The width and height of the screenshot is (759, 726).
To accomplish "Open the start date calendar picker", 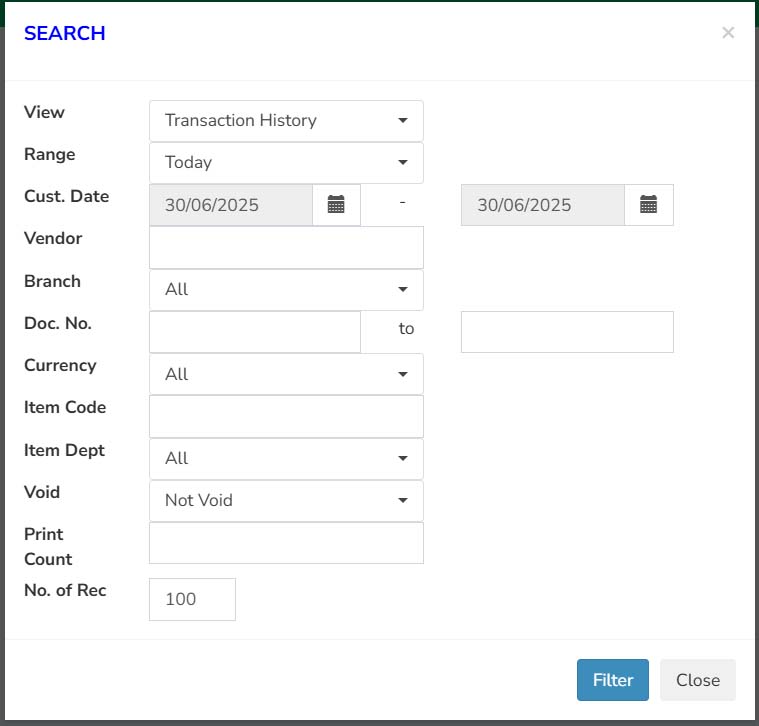I will click(336, 205).
